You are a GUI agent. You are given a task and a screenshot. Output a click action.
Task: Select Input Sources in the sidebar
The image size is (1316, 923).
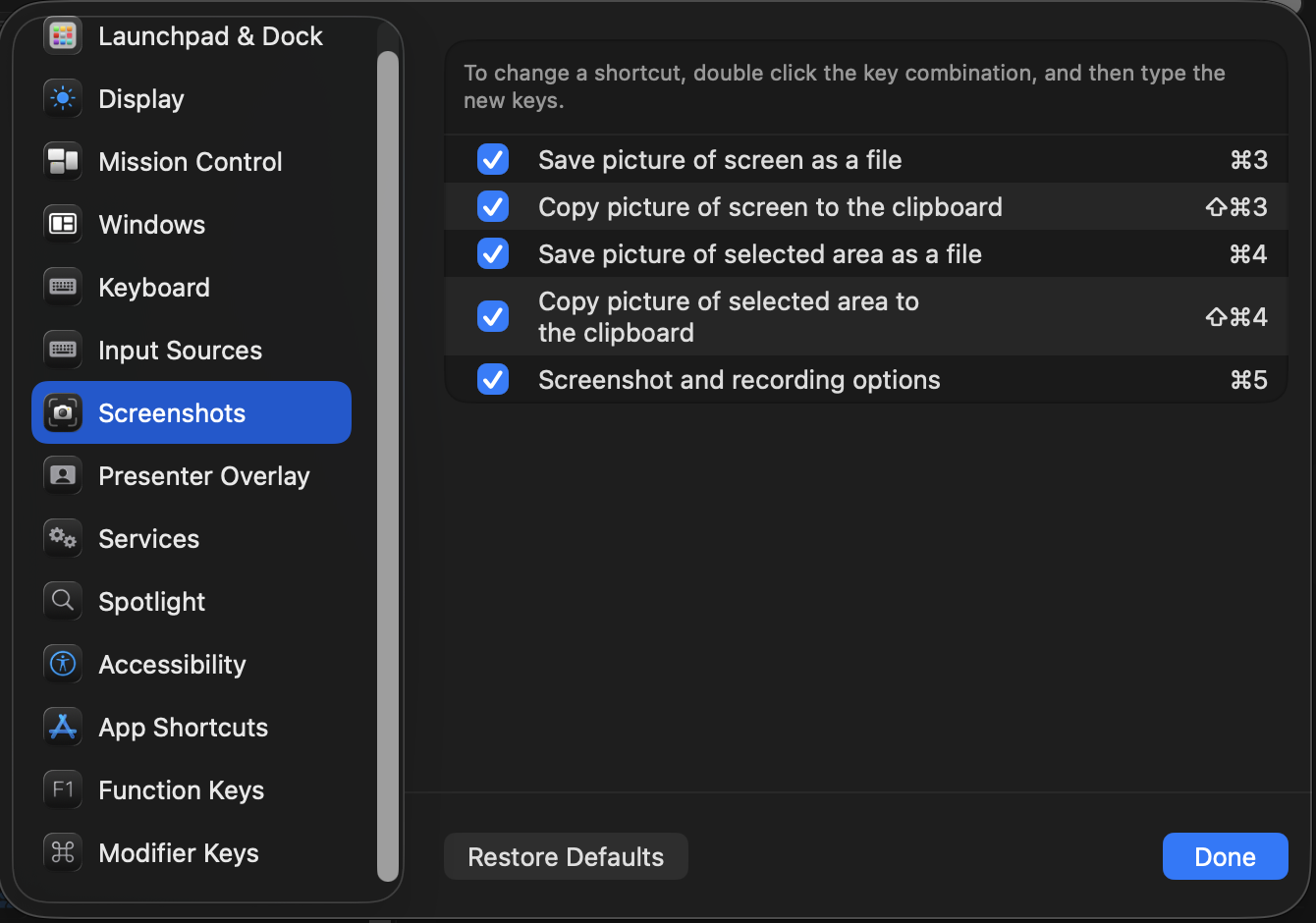pos(180,351)
